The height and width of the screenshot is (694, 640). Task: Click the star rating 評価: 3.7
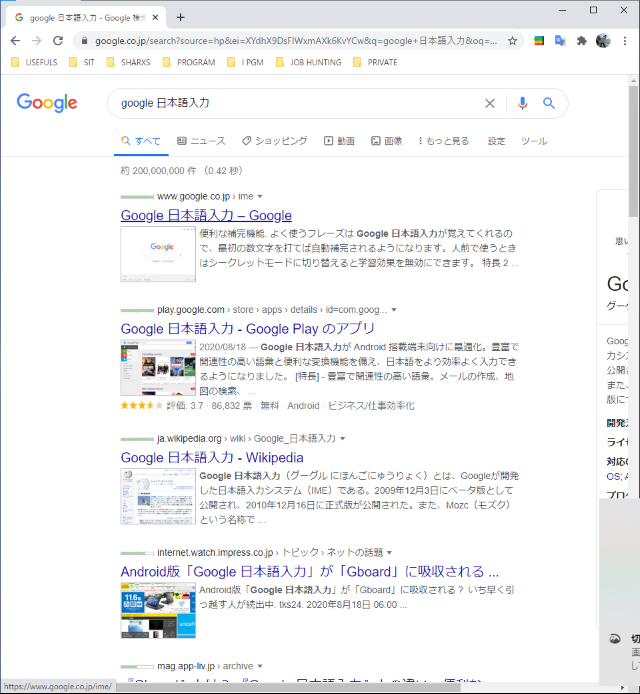point(162,405)
